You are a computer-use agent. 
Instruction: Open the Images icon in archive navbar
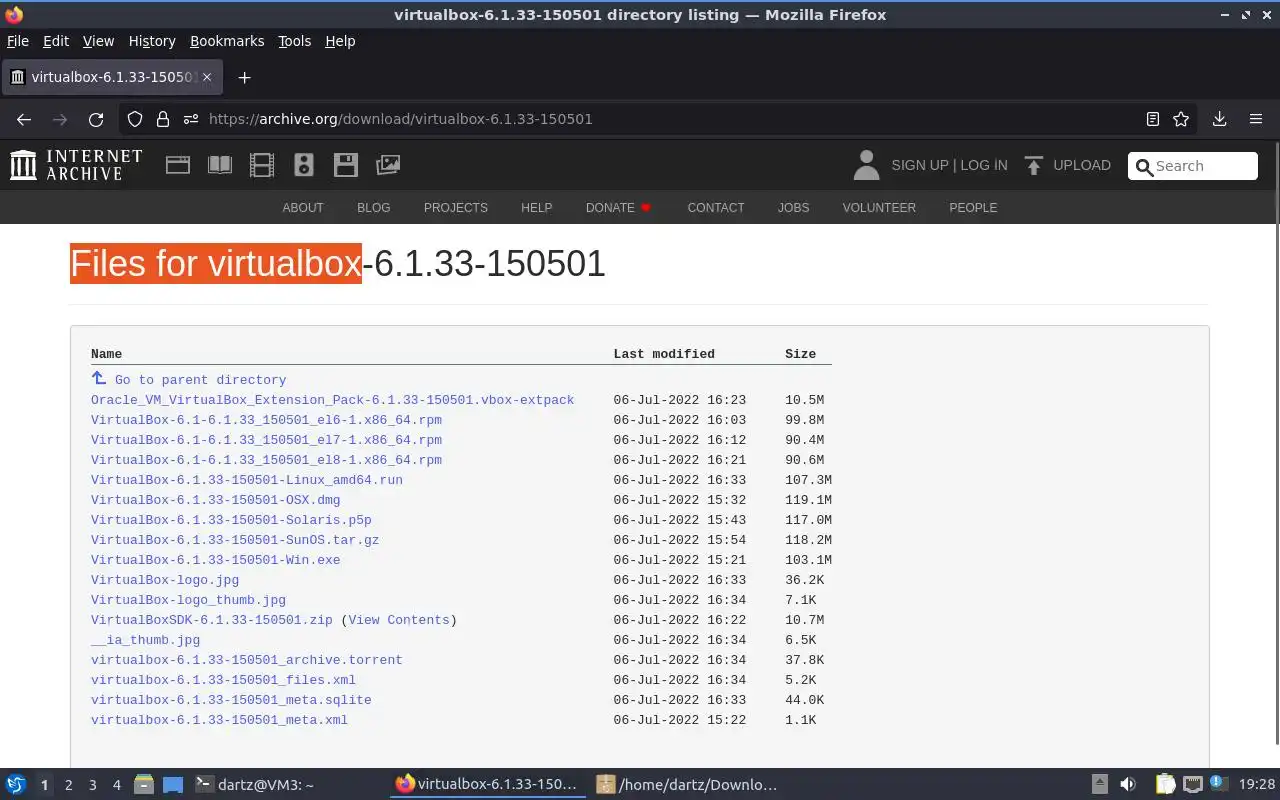point(388,165)
